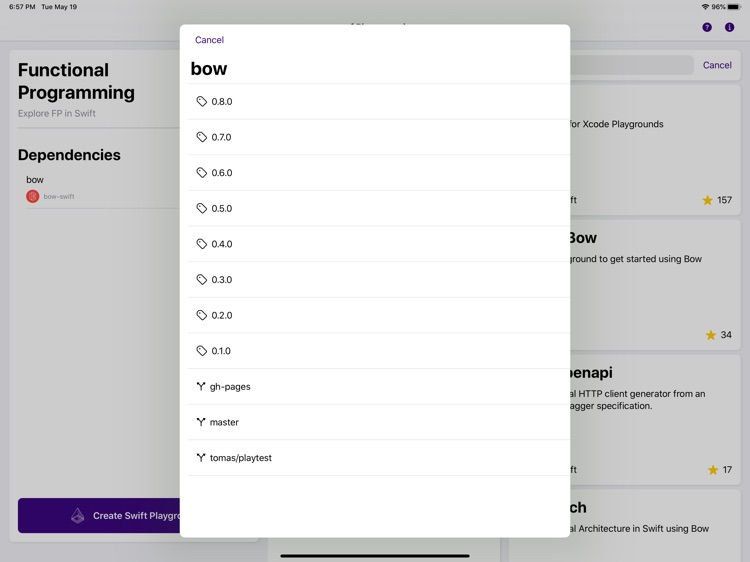Open the info icon in top bar
The height and width of the screenshot is (562, 750).
pyautogui.click(x=729, y=27)
